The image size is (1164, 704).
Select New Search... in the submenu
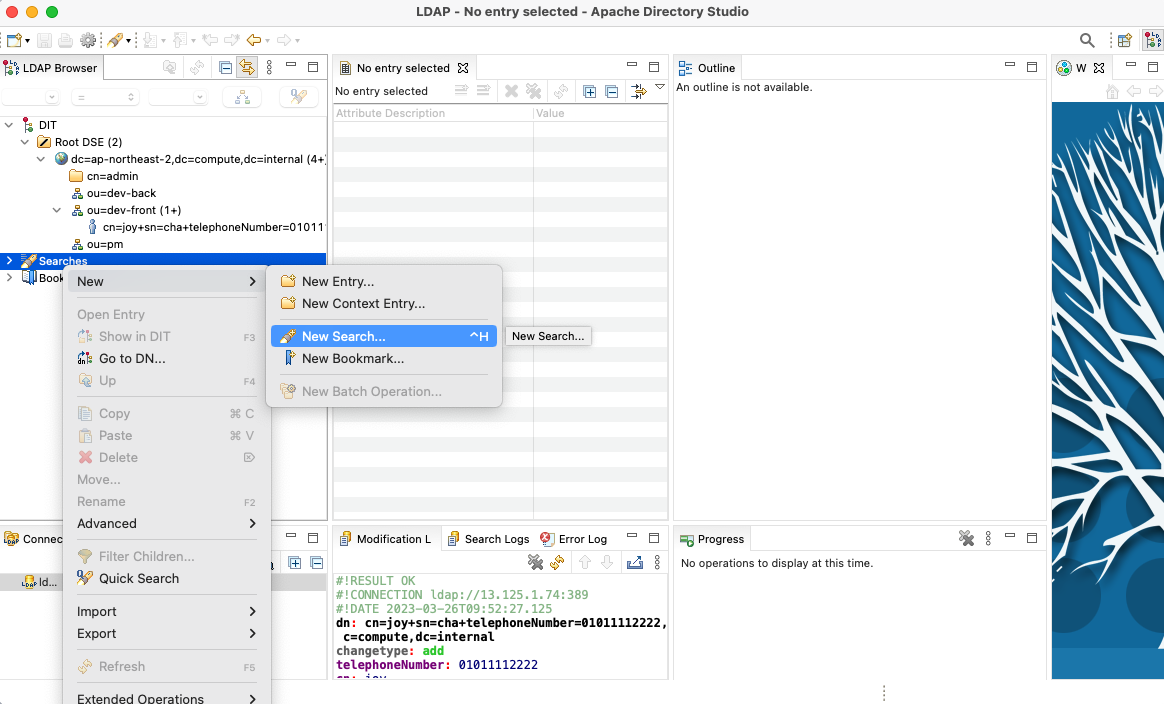(x=384, y=336)
